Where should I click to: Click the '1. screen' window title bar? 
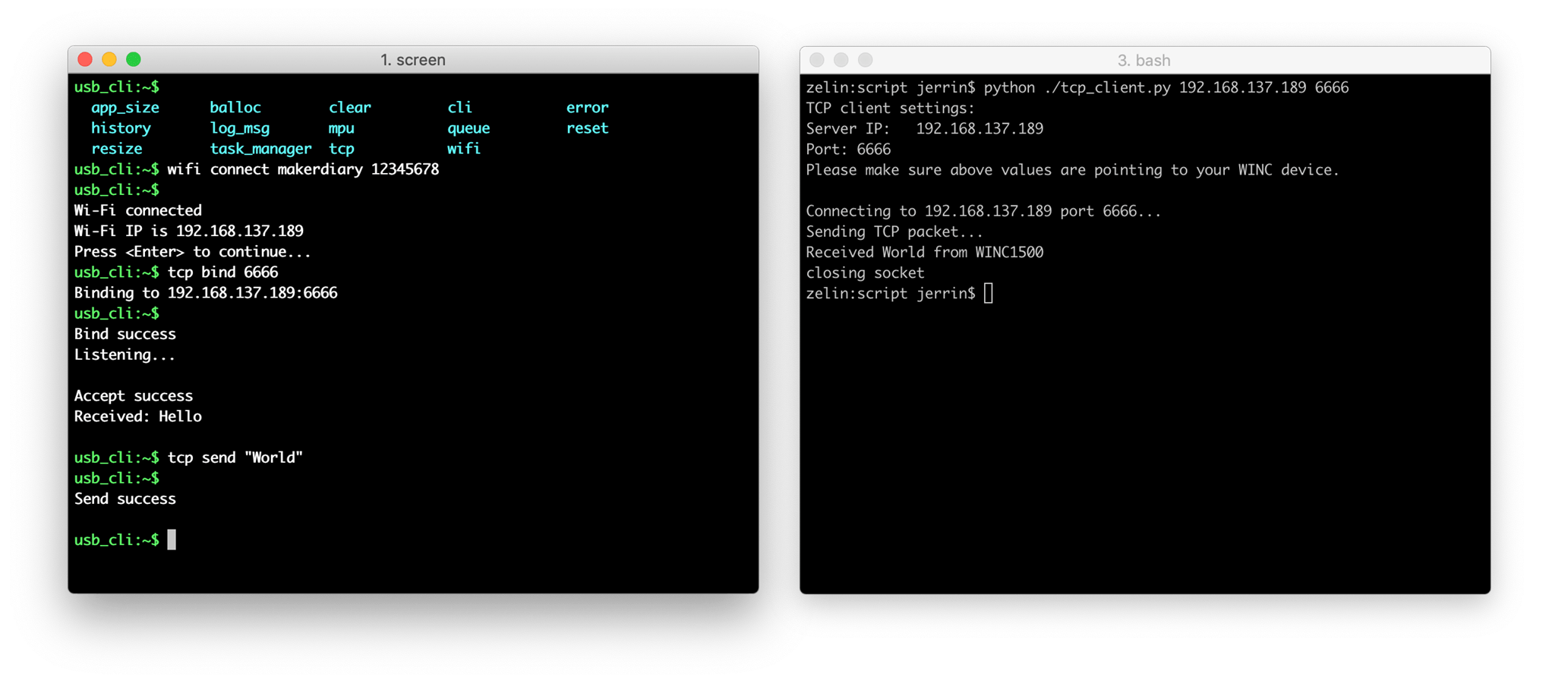click(x=413, y=59)
